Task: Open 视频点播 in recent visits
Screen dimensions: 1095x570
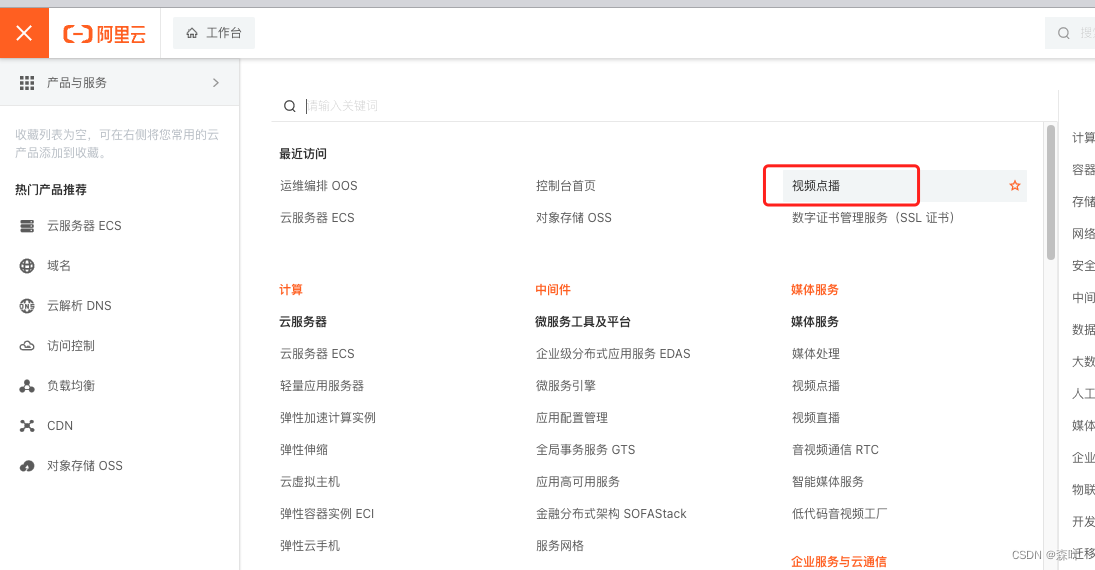Action: [816, 186]
